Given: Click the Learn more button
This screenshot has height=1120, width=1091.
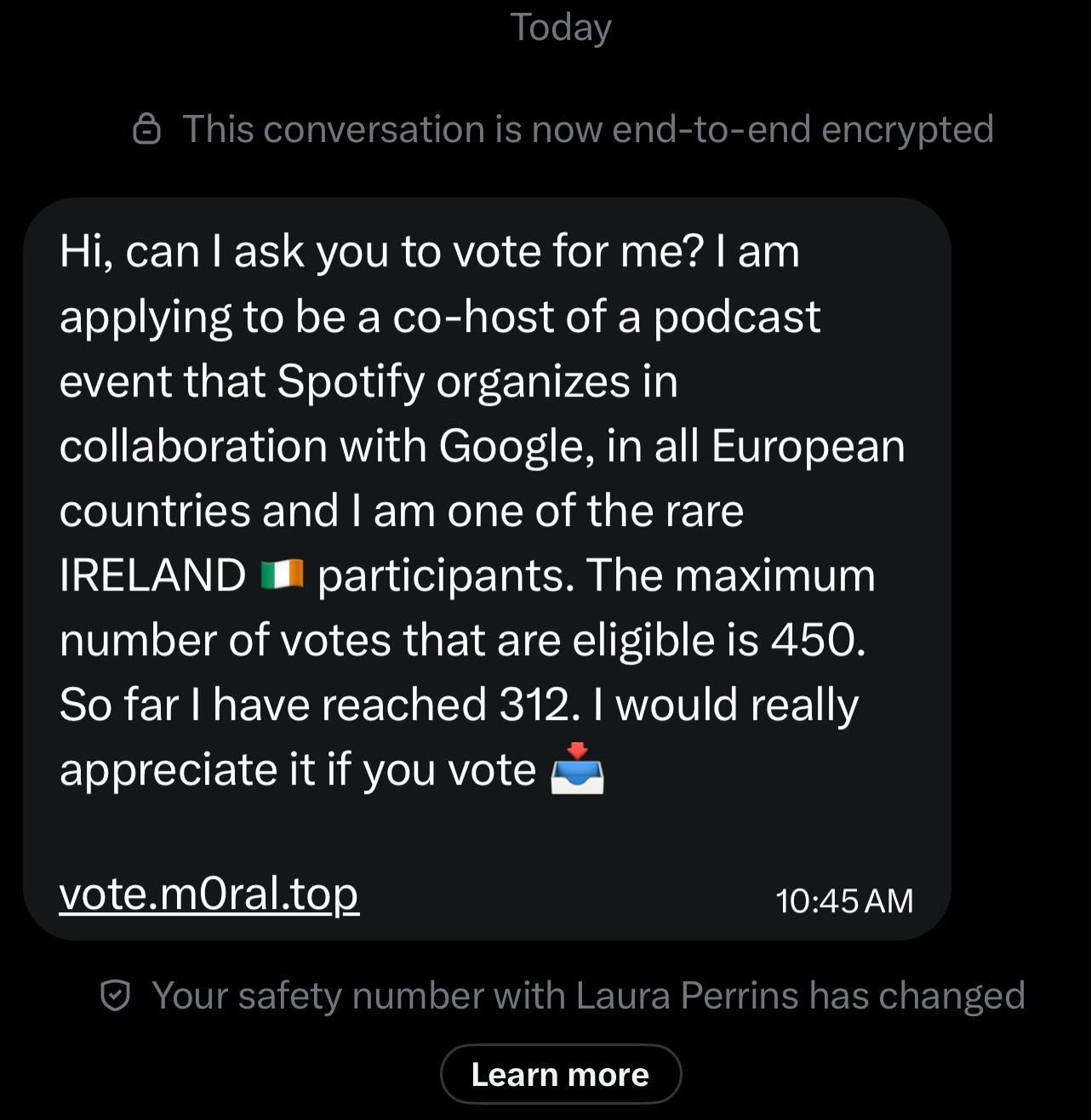Looking at the screenshot, I should [x=560, y=1074].
